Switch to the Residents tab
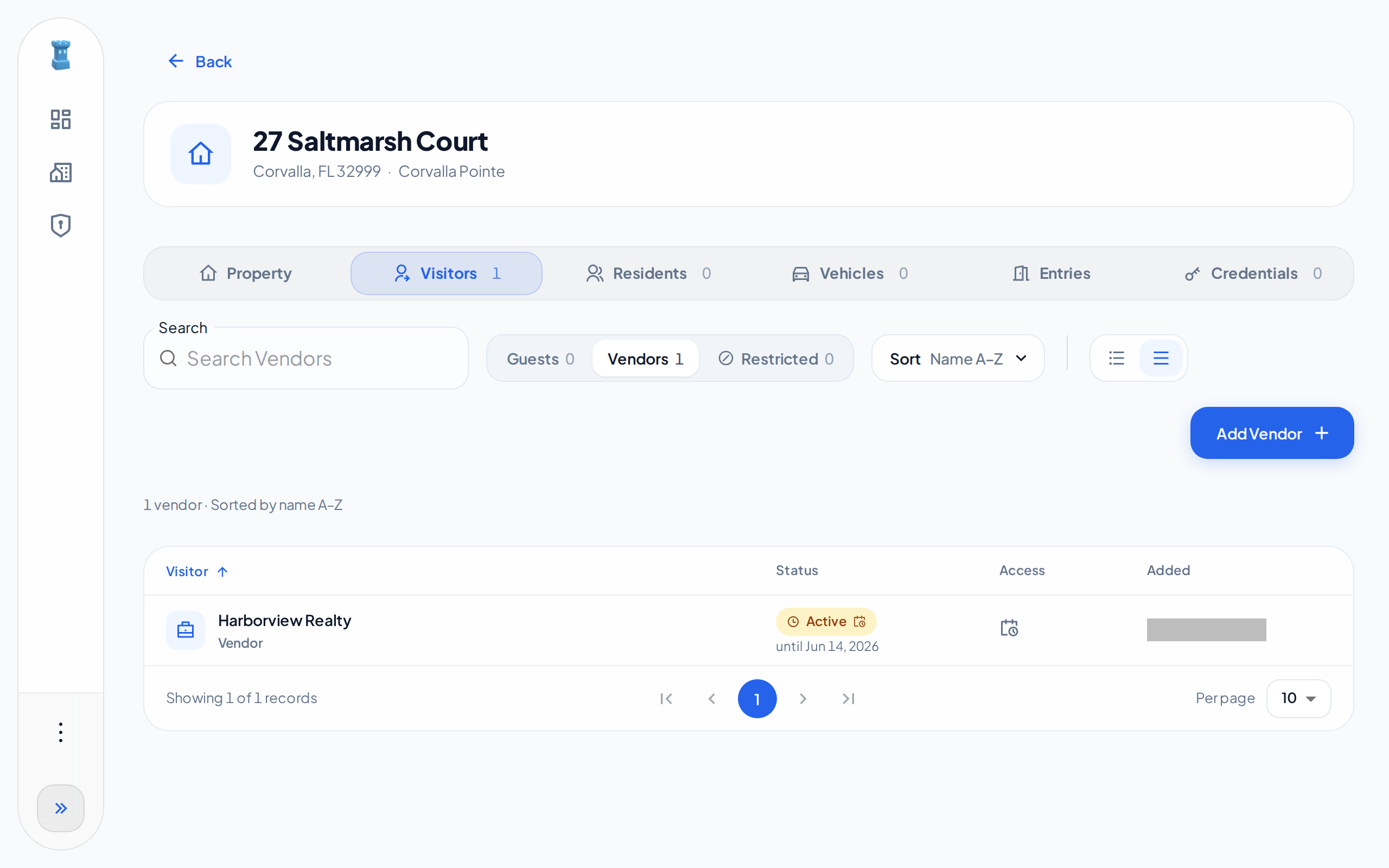The width and height of the screenshot is (1389, 868). 648,273
